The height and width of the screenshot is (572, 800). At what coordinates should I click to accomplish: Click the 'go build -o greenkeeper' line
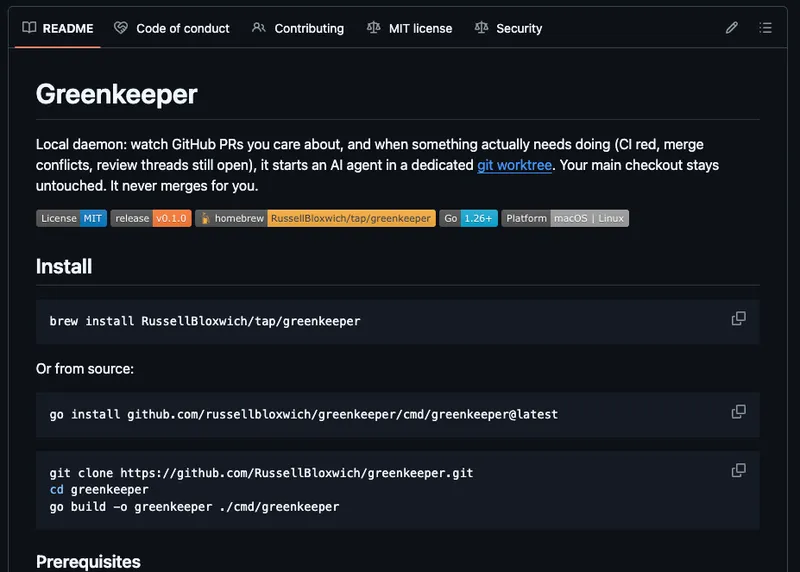point(194,507)
